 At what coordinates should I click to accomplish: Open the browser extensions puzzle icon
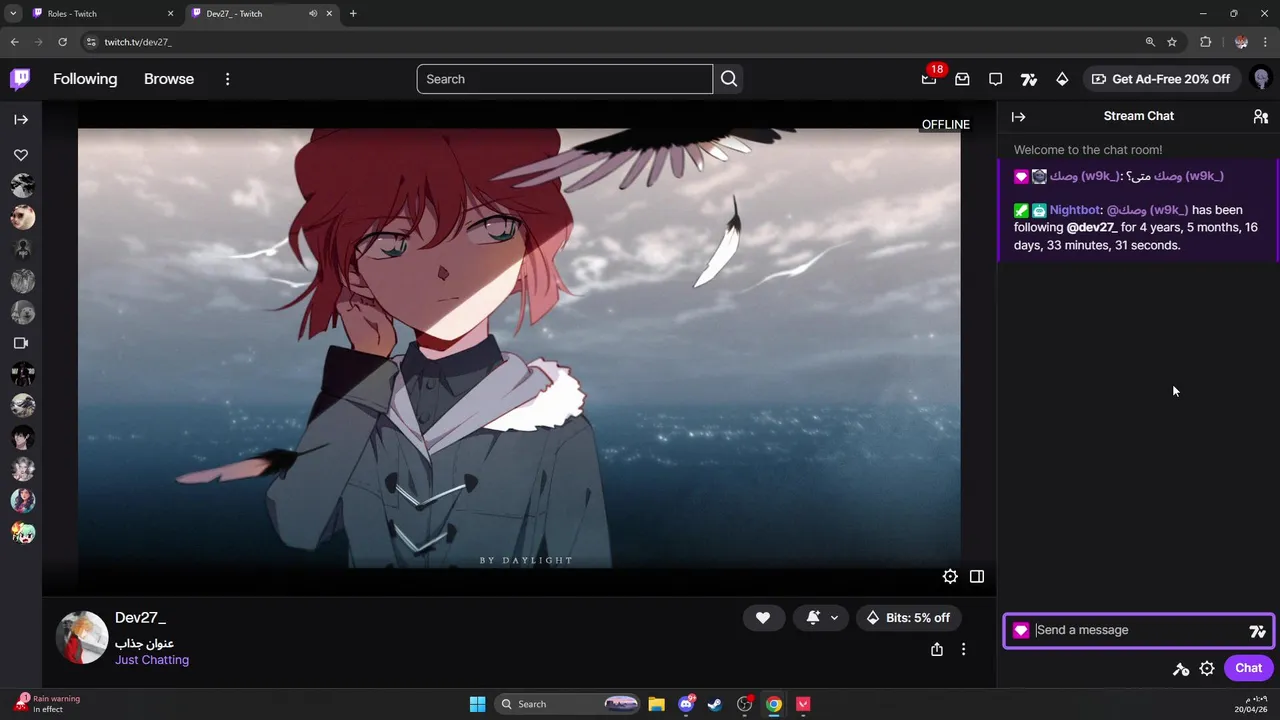1205,42
